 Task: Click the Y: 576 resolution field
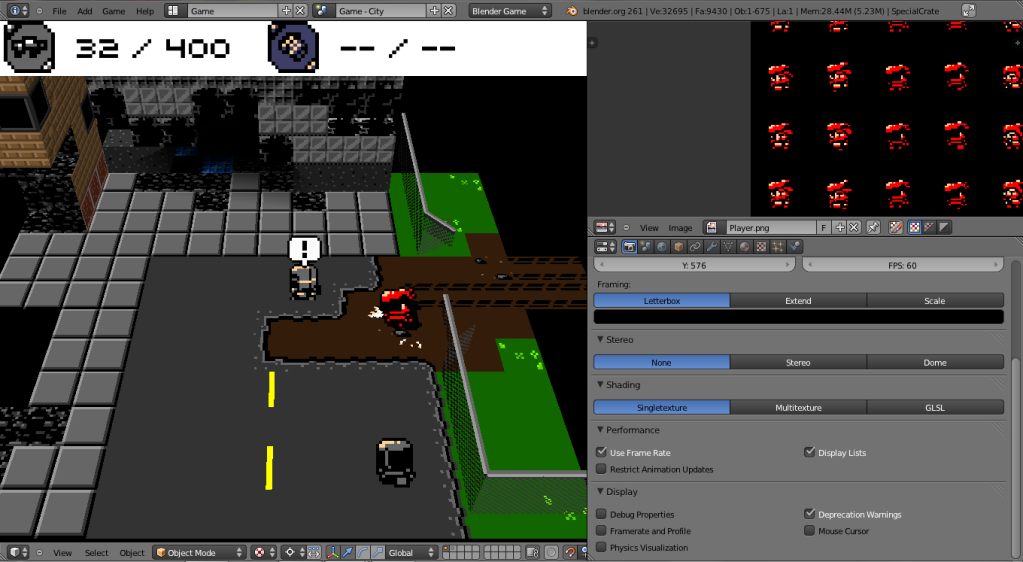click(694, 265)
